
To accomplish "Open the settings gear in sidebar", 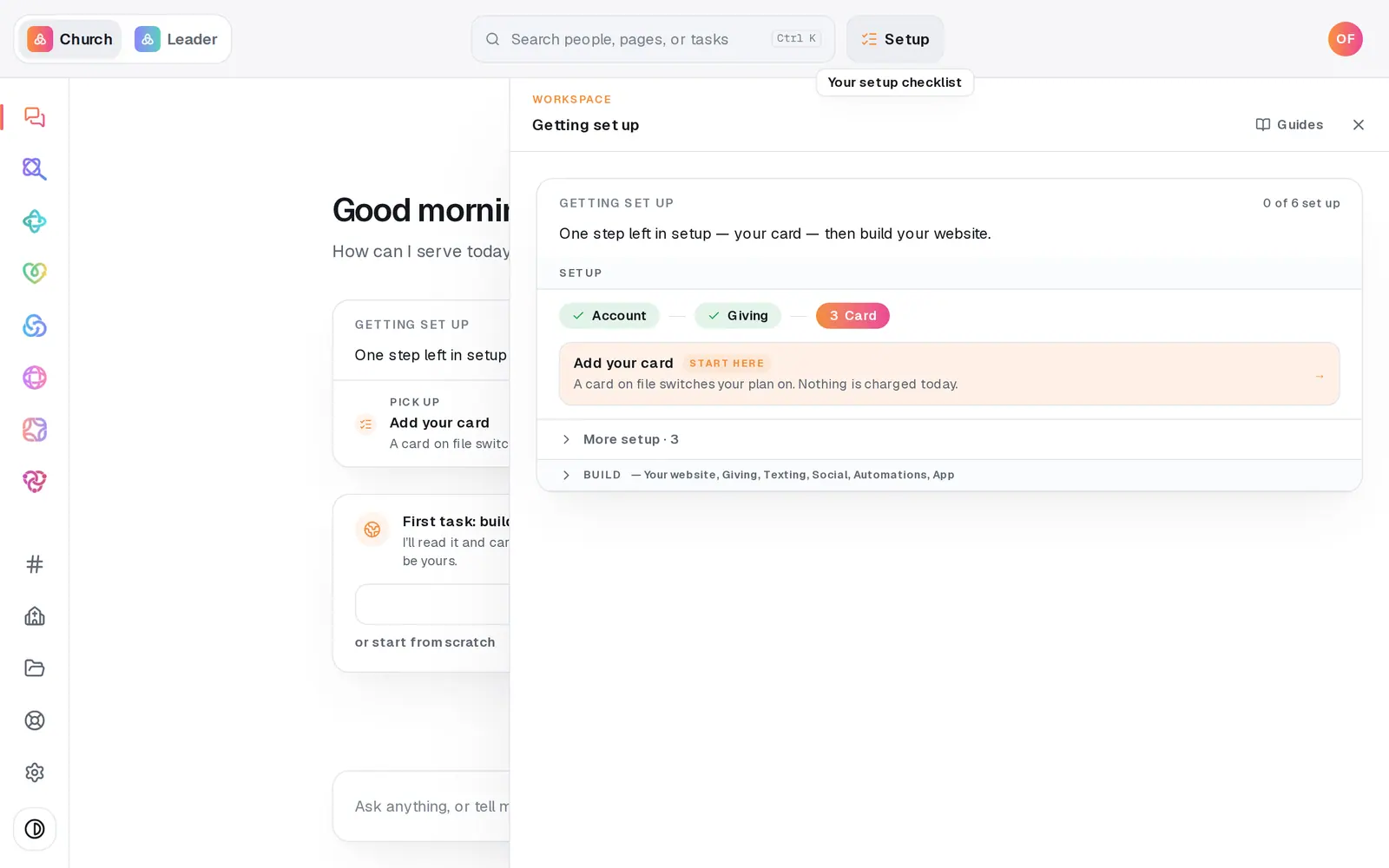I will click(x=35, y=773).
